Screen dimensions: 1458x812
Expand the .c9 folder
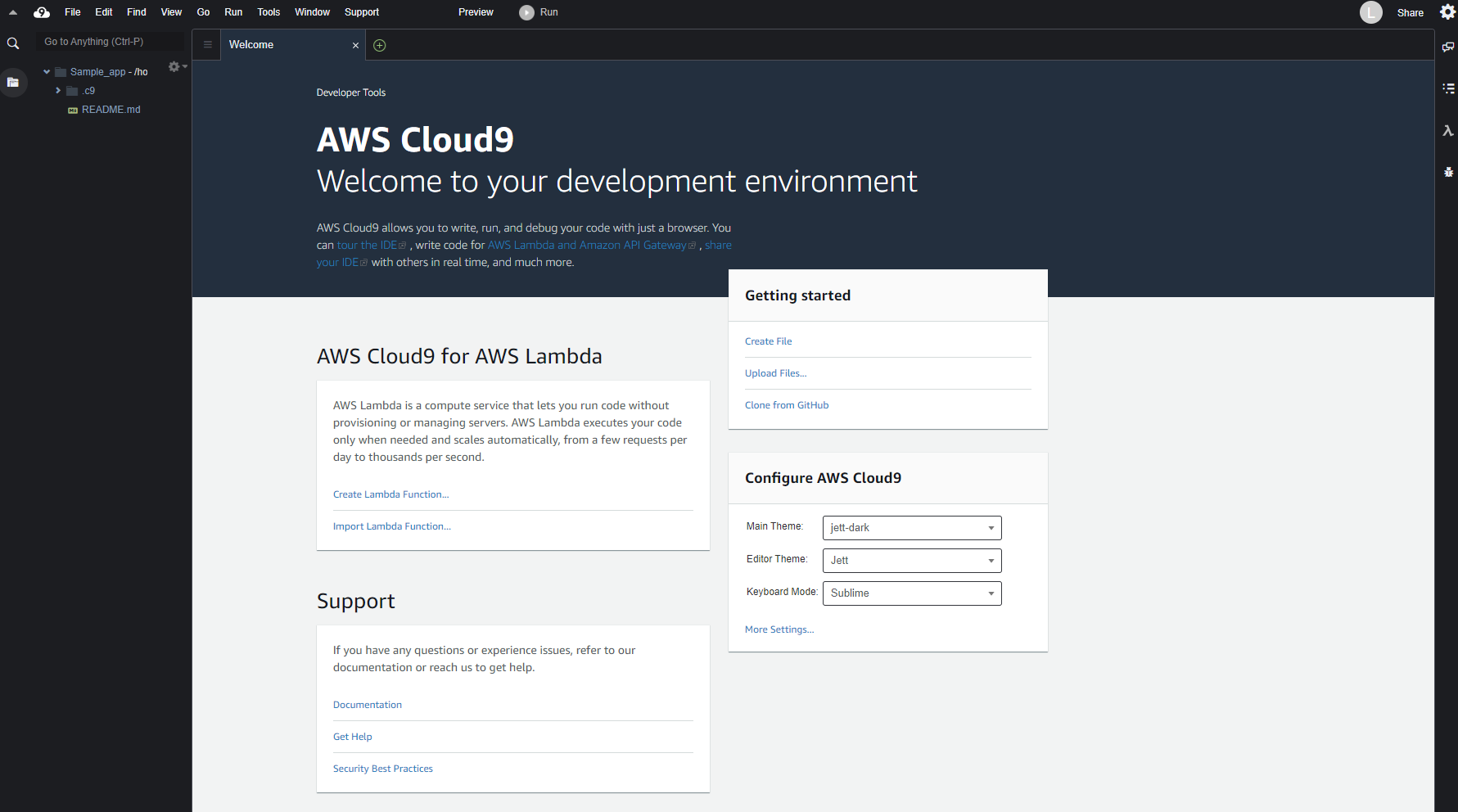tap(58, 91)
